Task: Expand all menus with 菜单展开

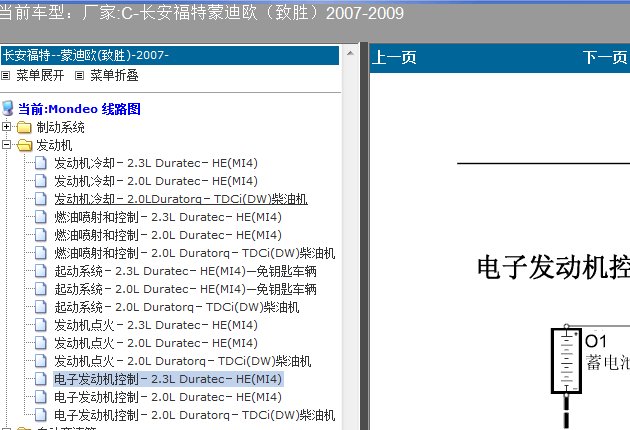Action: (x=40, y=75)
